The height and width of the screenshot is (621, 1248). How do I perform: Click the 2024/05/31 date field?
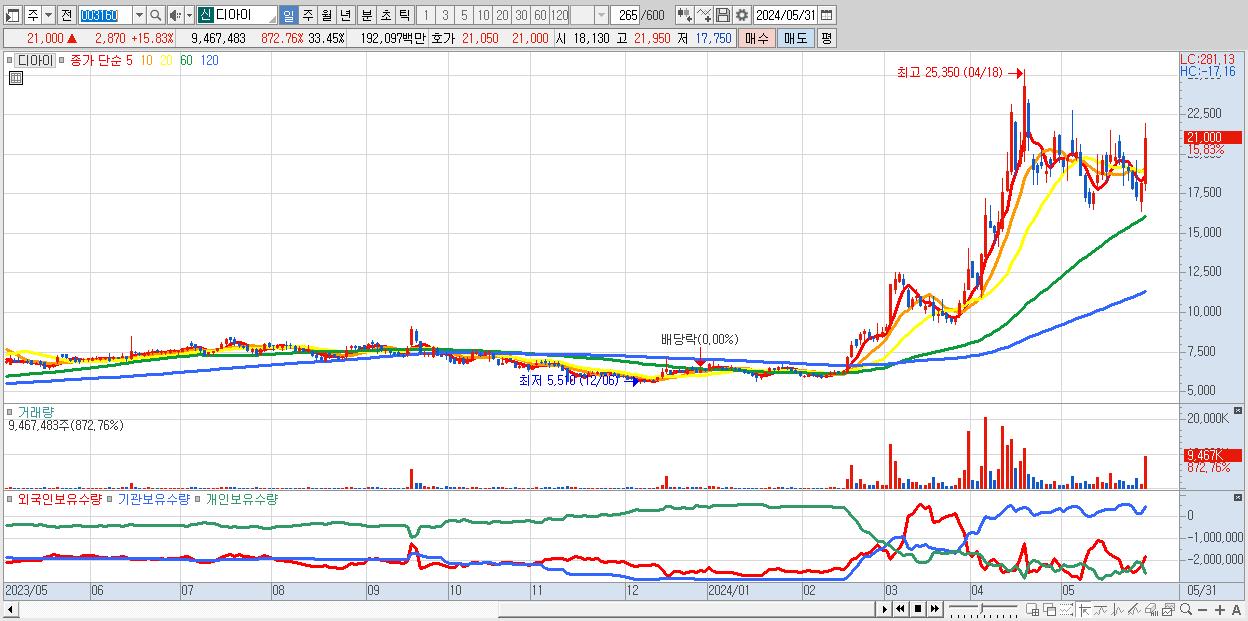click(x=785, y=16)
